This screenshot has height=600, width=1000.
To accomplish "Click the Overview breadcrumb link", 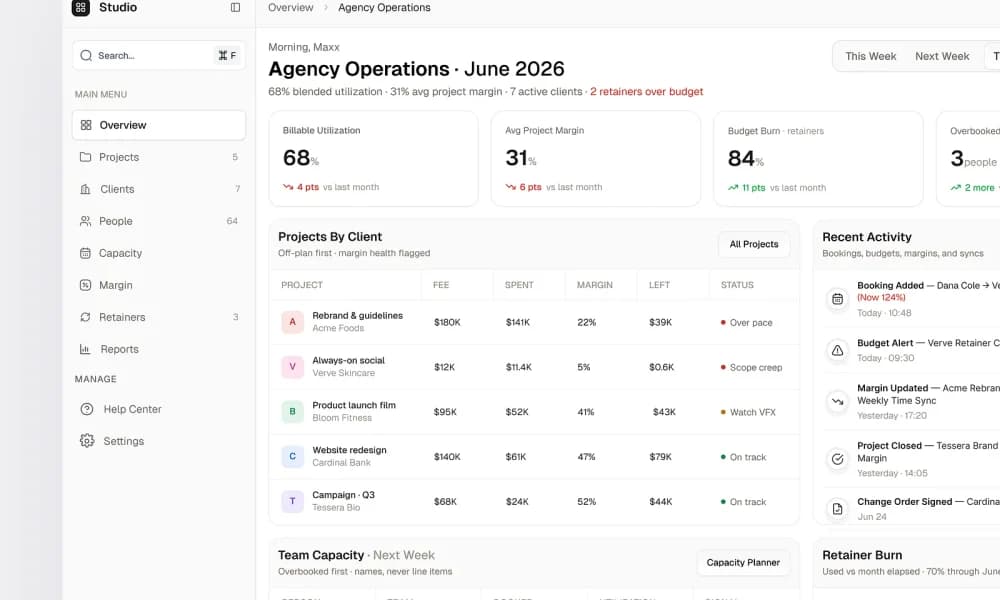I will pos(290,8).
